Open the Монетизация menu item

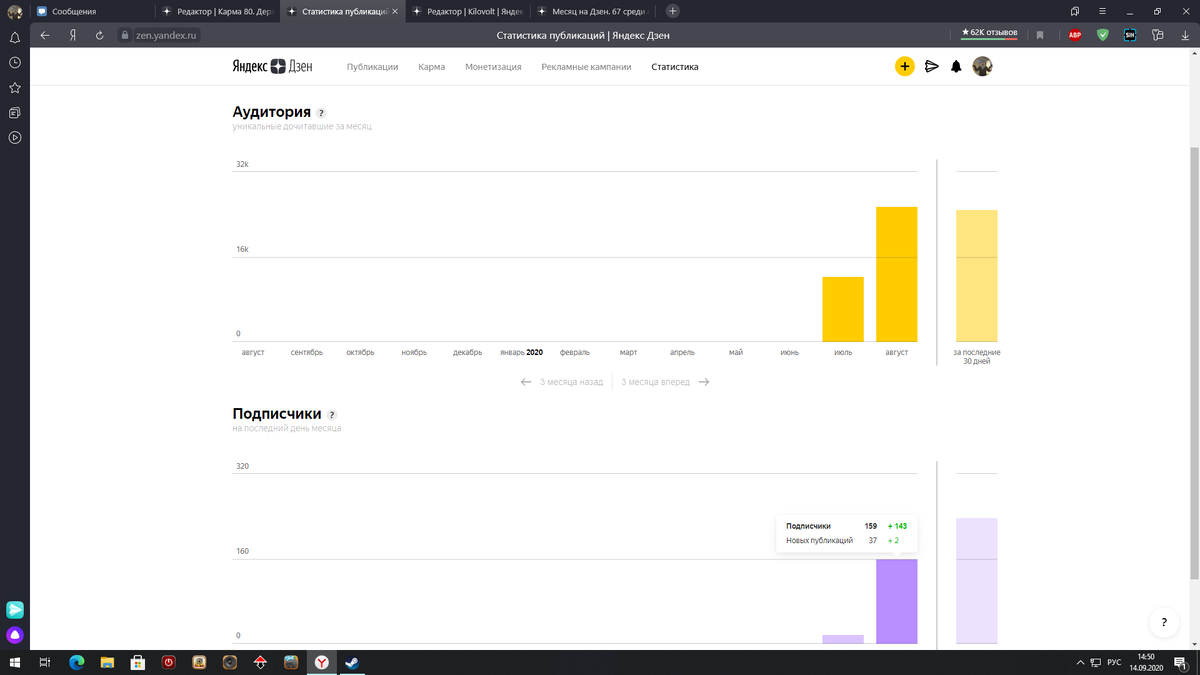493,67
